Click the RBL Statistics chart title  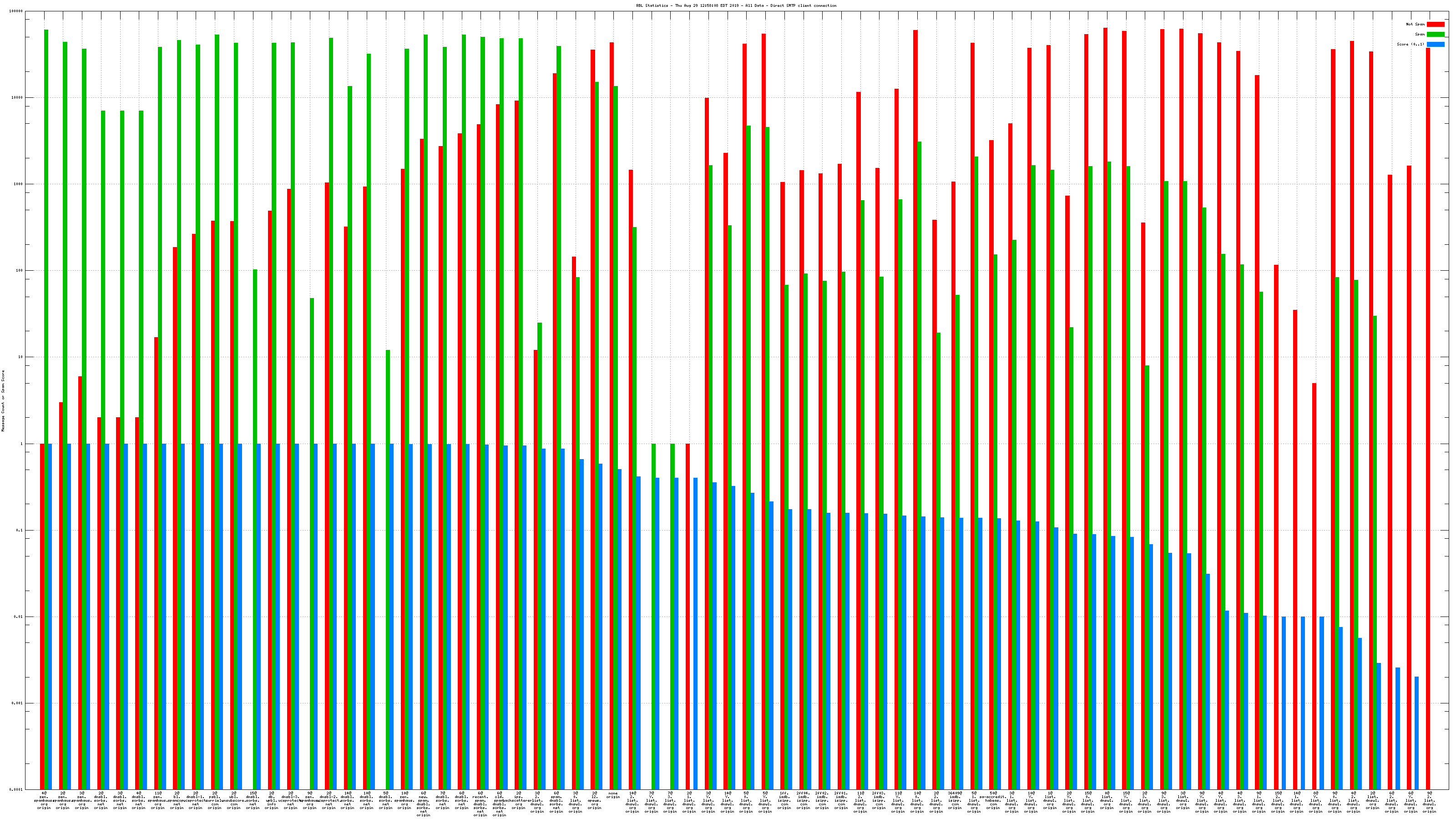[x=736, y=5]
